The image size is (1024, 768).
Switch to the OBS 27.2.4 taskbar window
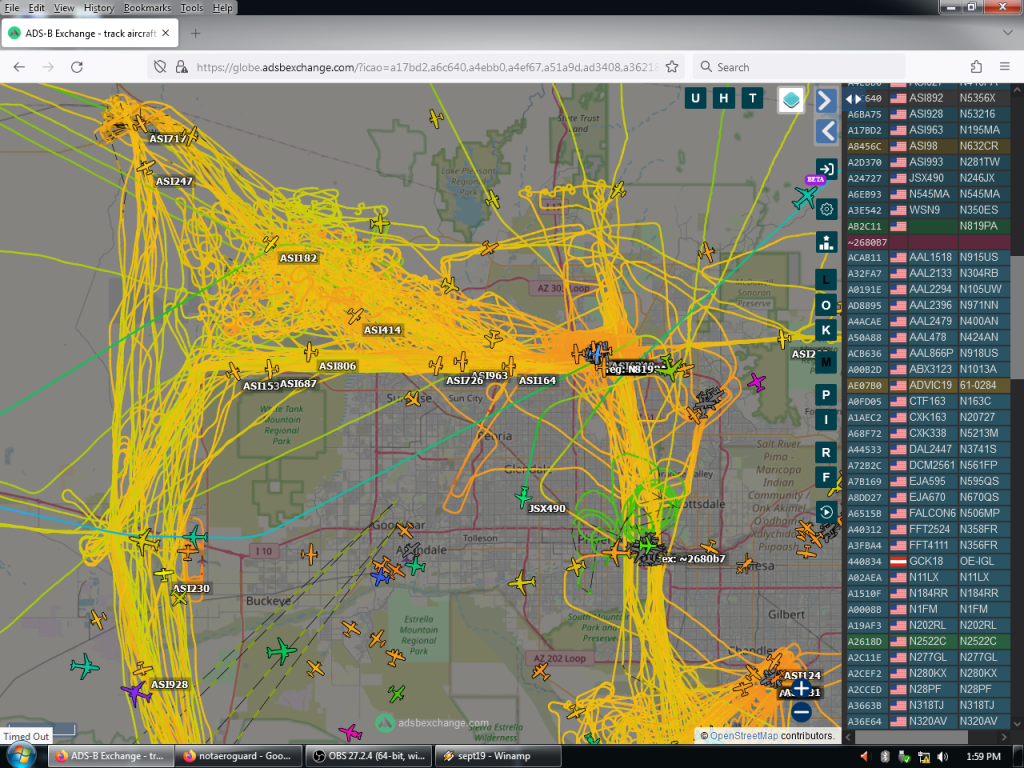369,756
